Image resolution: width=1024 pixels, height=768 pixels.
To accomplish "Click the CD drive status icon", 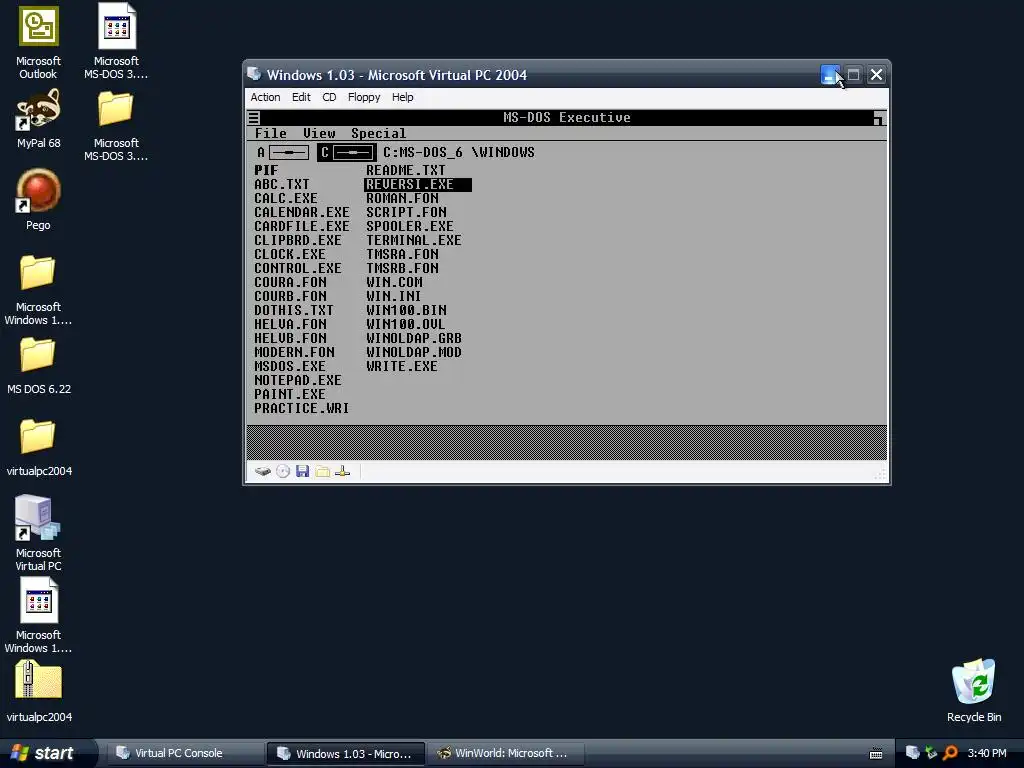I will point(283,472).
